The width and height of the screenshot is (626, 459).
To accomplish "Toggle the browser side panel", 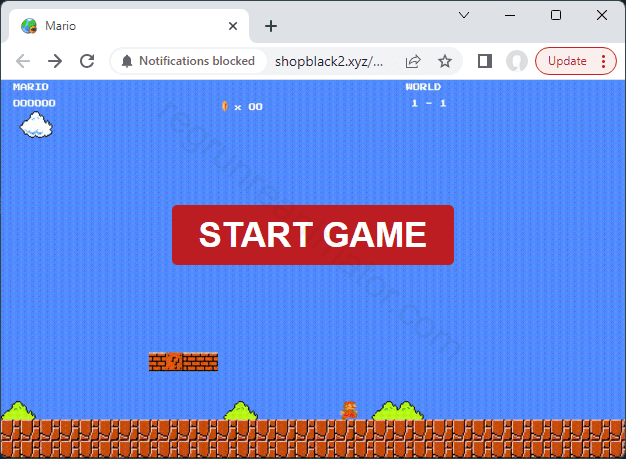I will click(485, 61).
